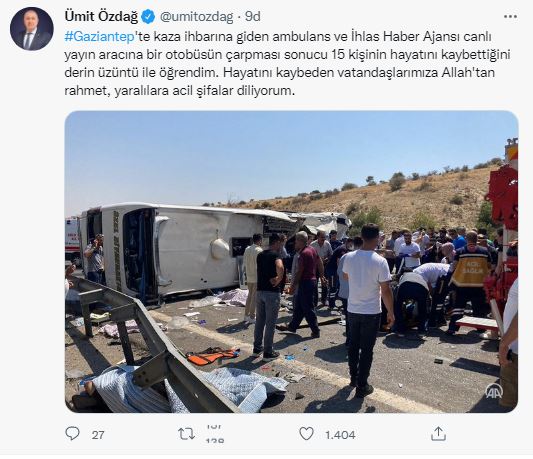Open the three-dot more options menu
Viewport: 533px width, 459px height.
(511, 17)
